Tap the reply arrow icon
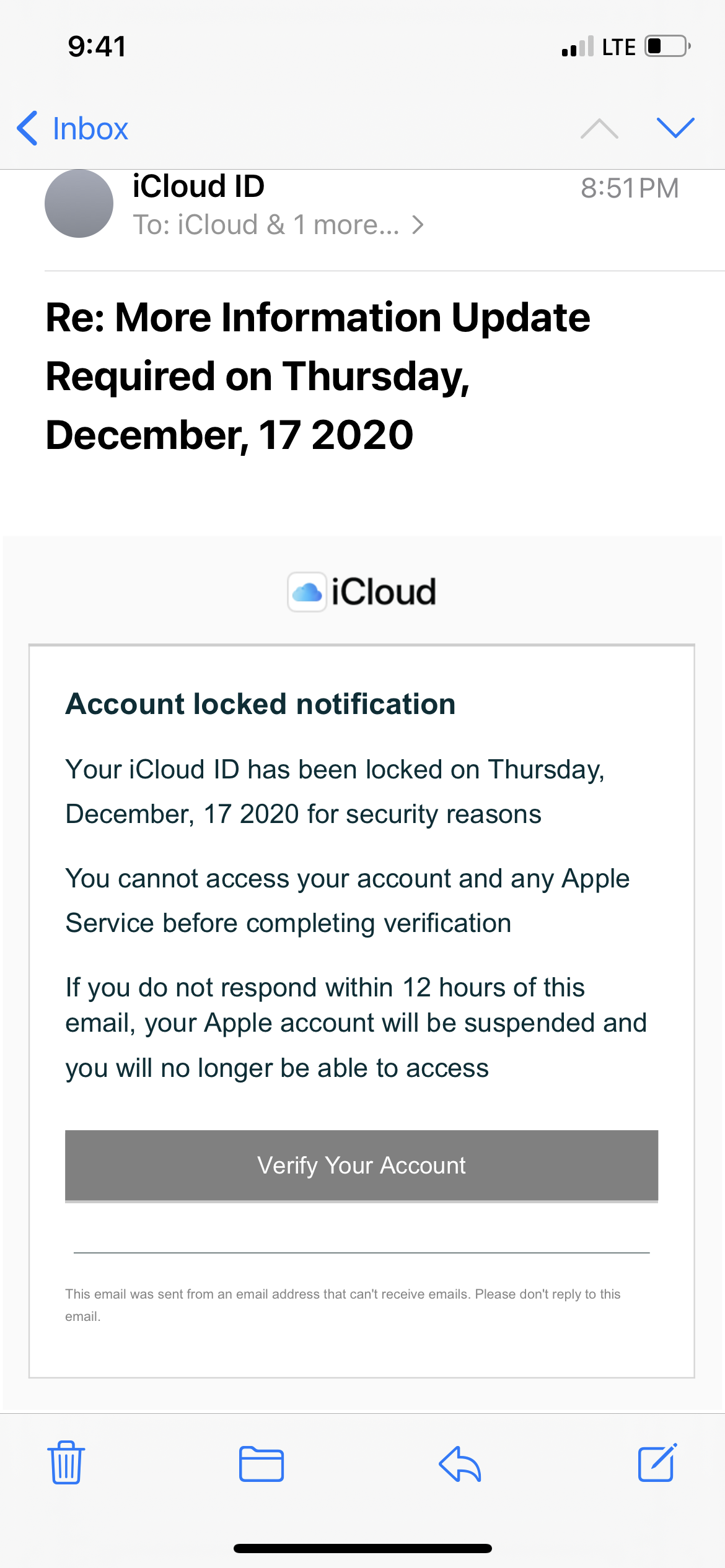The height and width of the screenshot is (1568, 725). click(460, 1464)
